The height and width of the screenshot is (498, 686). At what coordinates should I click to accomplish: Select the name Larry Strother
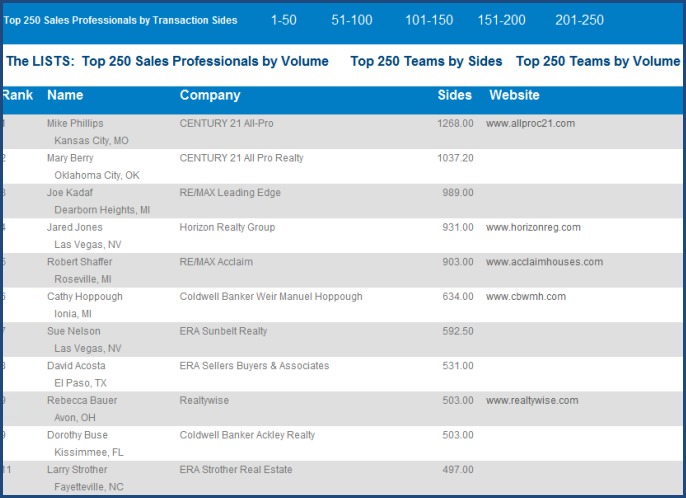77,470
